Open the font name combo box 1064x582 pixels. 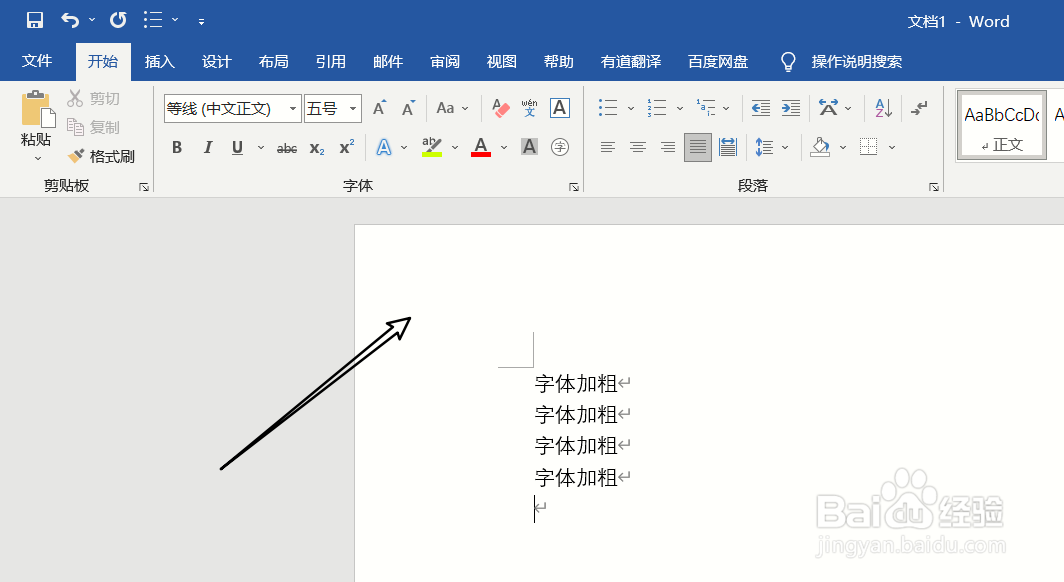[232, 109]
